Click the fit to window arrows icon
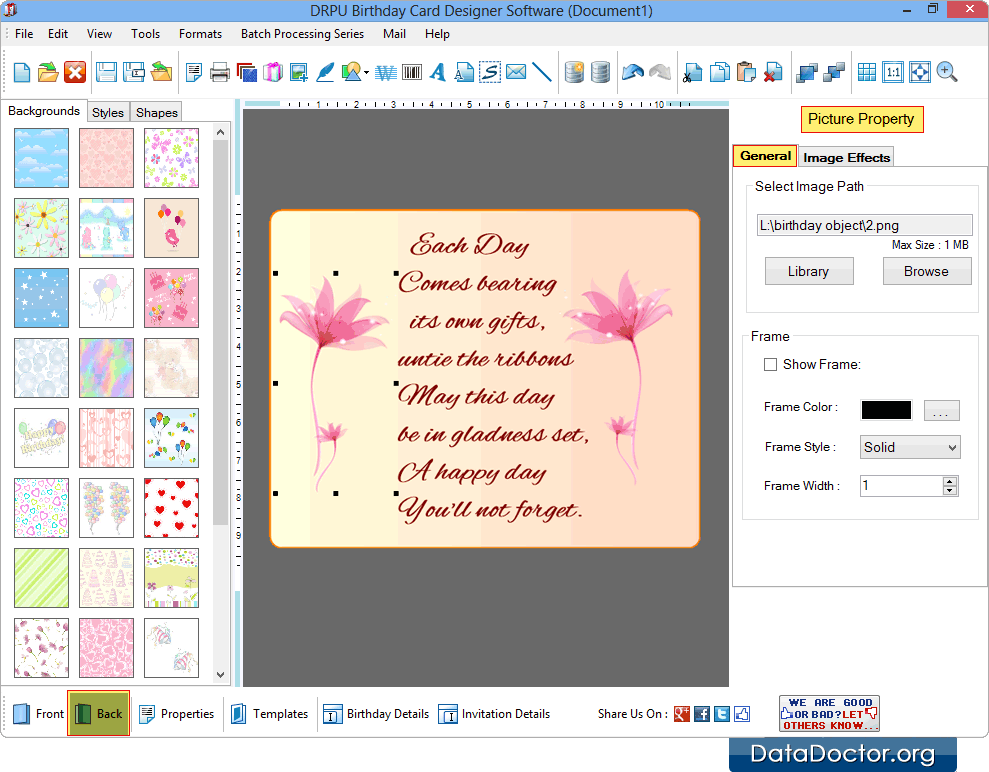The image size is (989, 772). 920,73
